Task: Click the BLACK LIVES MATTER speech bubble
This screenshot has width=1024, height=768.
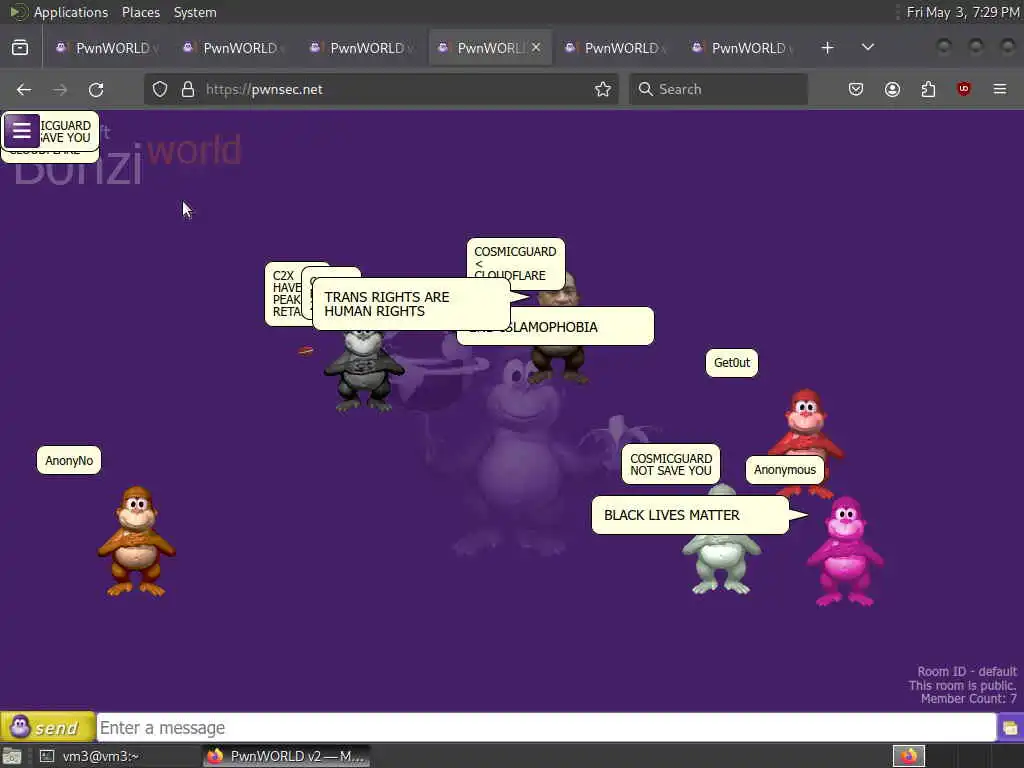Action: 690,515
